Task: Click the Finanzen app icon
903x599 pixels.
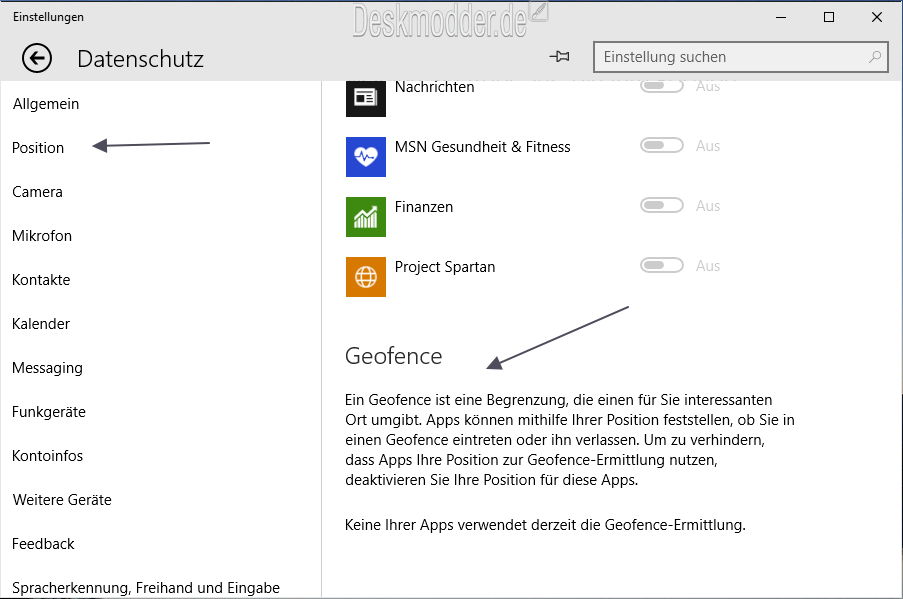Action: click(365, 217)
